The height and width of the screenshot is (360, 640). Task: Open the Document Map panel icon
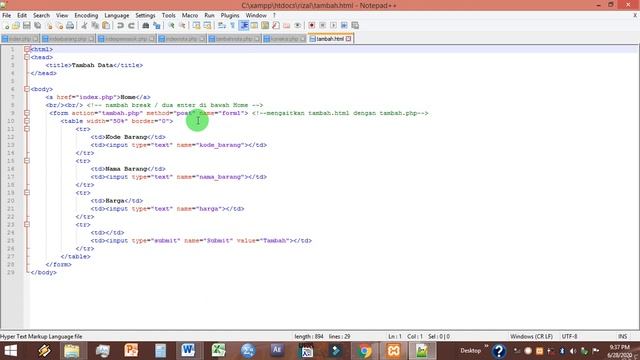(x=265, y=25)
